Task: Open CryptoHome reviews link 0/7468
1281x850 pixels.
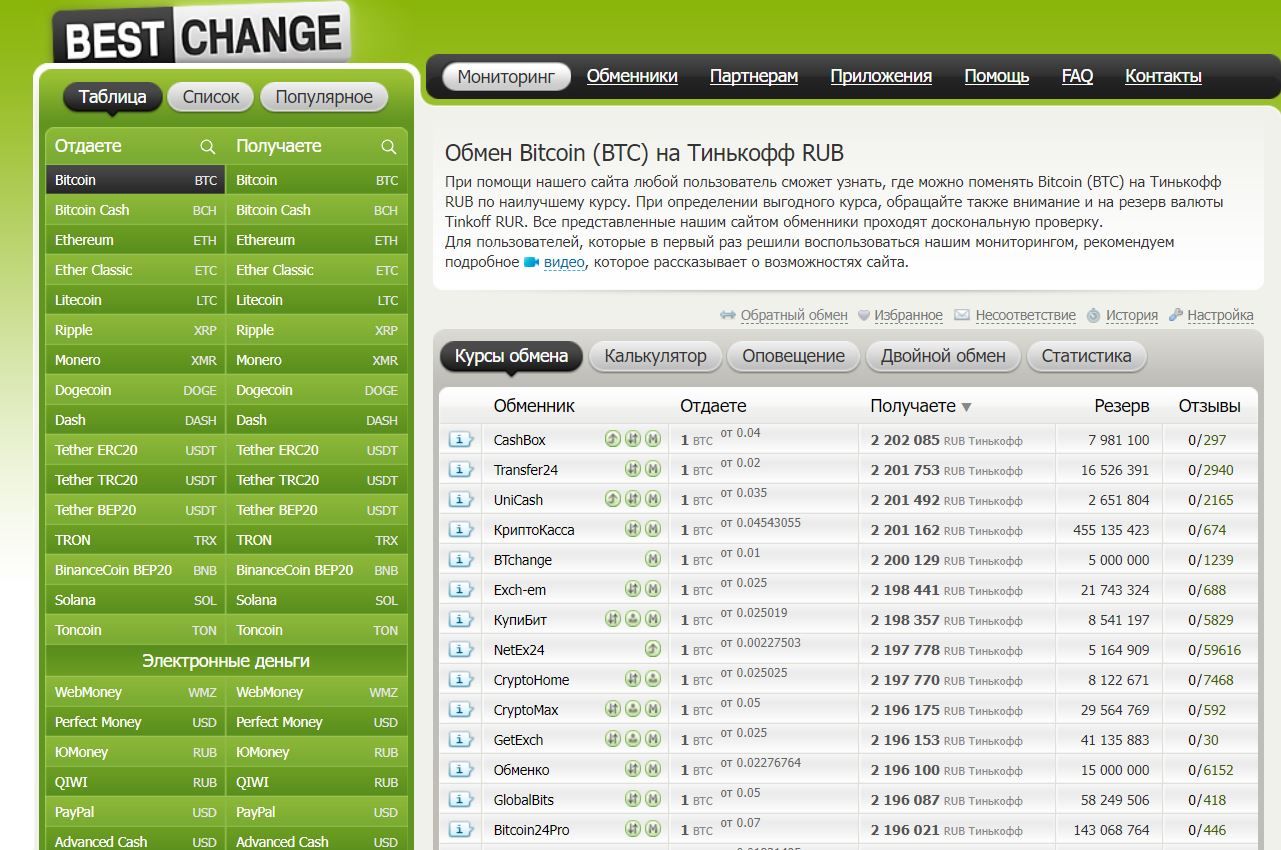Action: (1211, 680)
